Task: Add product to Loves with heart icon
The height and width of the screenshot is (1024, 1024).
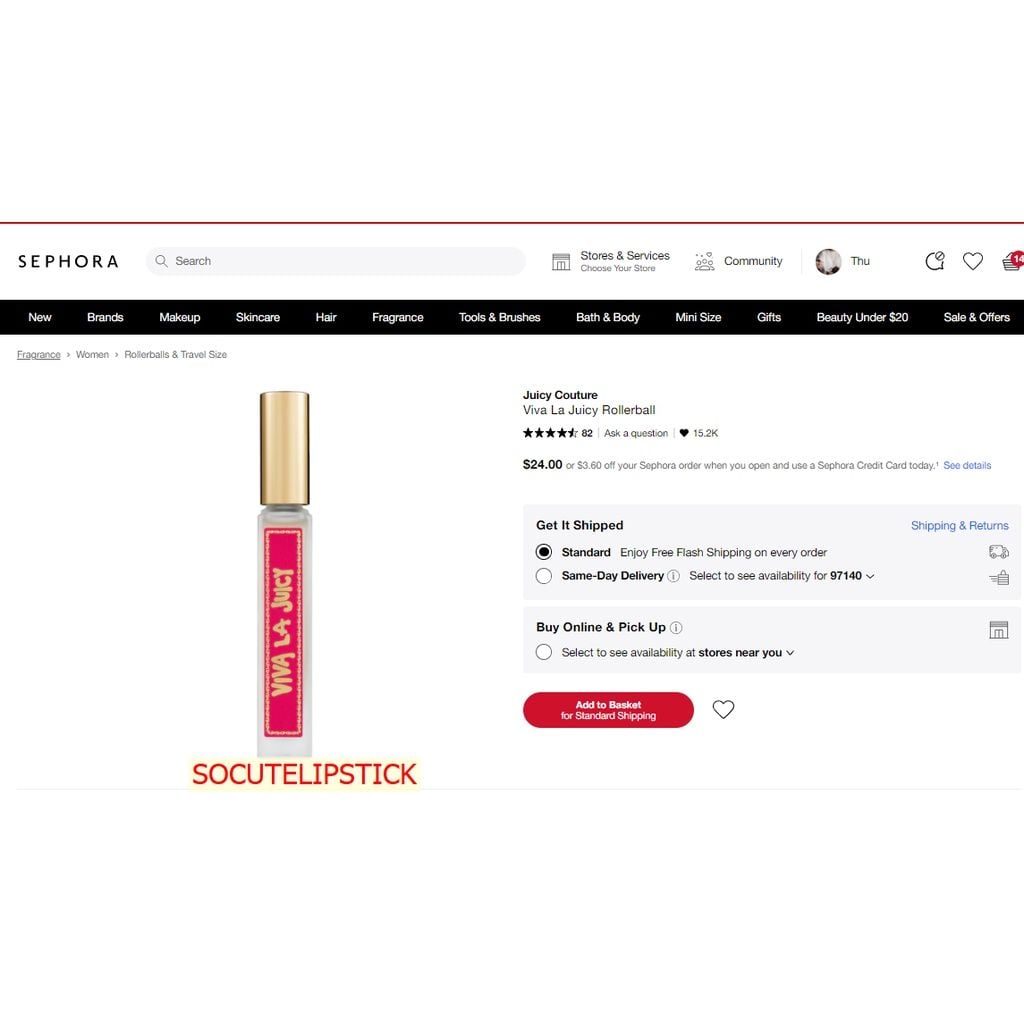Action: 723,709
